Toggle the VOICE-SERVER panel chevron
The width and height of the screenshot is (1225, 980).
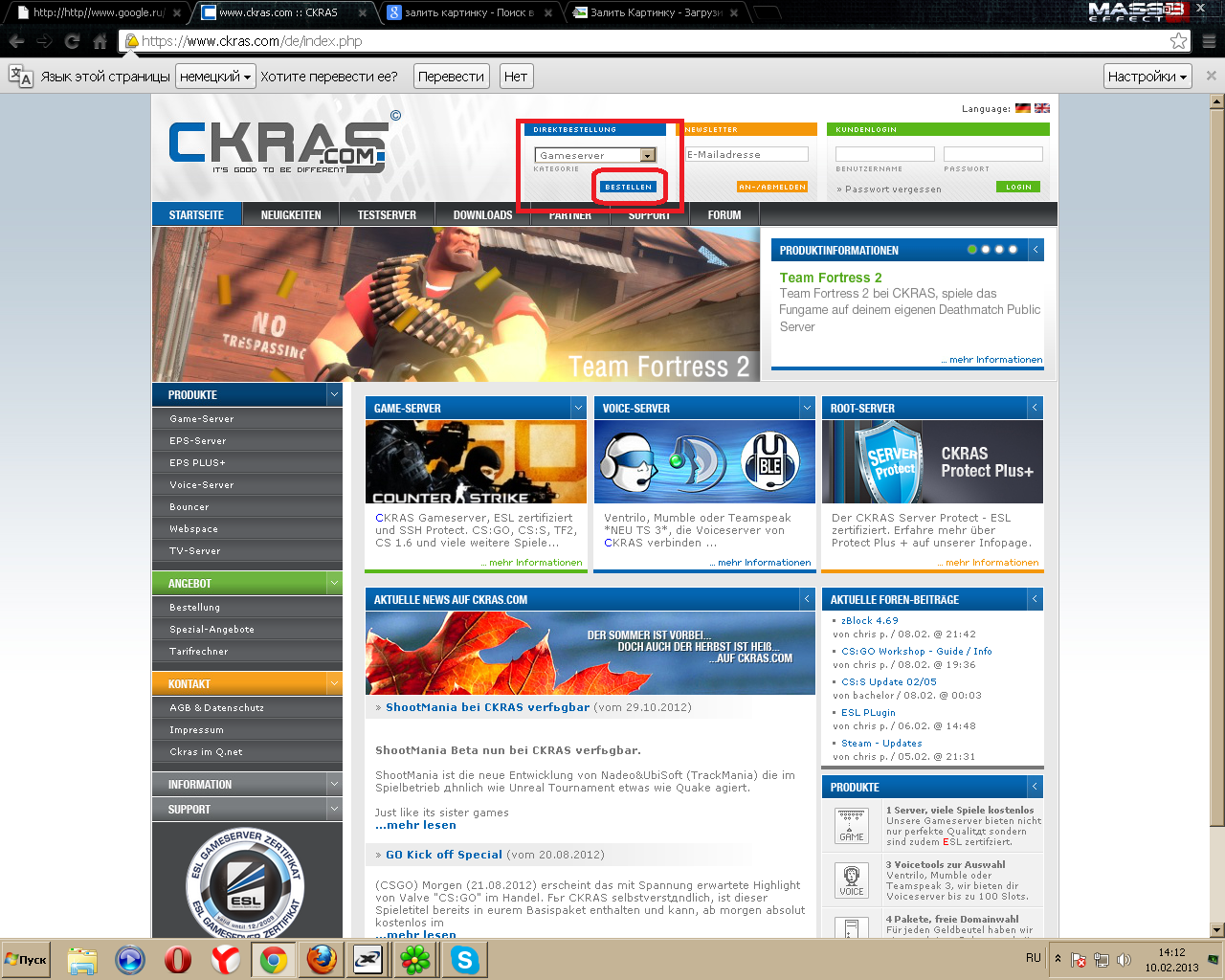click(x=807, y=408)
